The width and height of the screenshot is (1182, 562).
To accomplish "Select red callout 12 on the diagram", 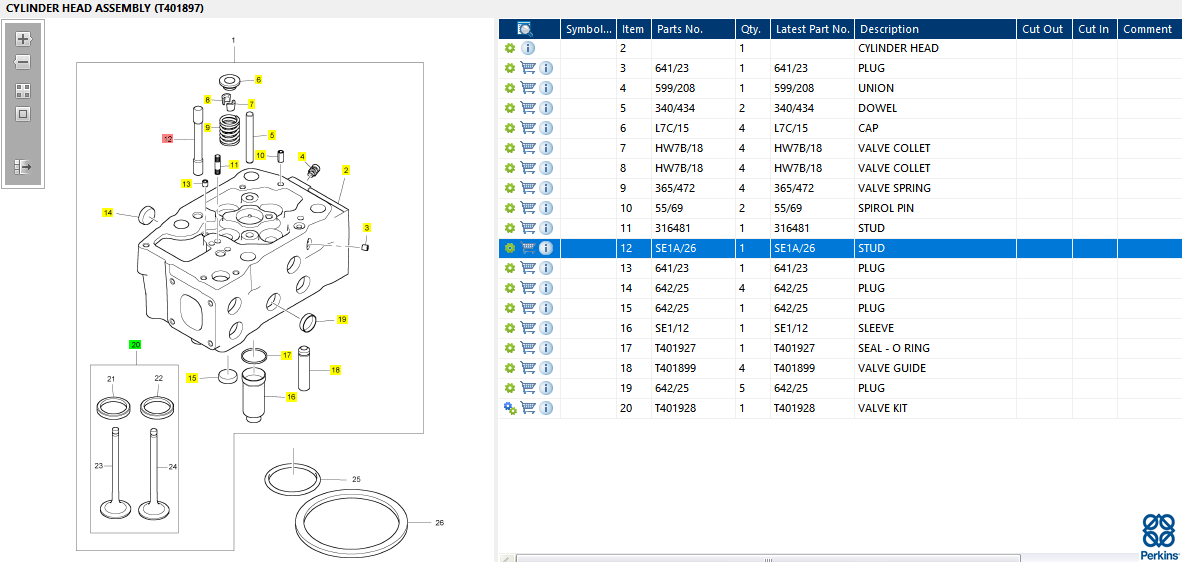I will (167, 139).
